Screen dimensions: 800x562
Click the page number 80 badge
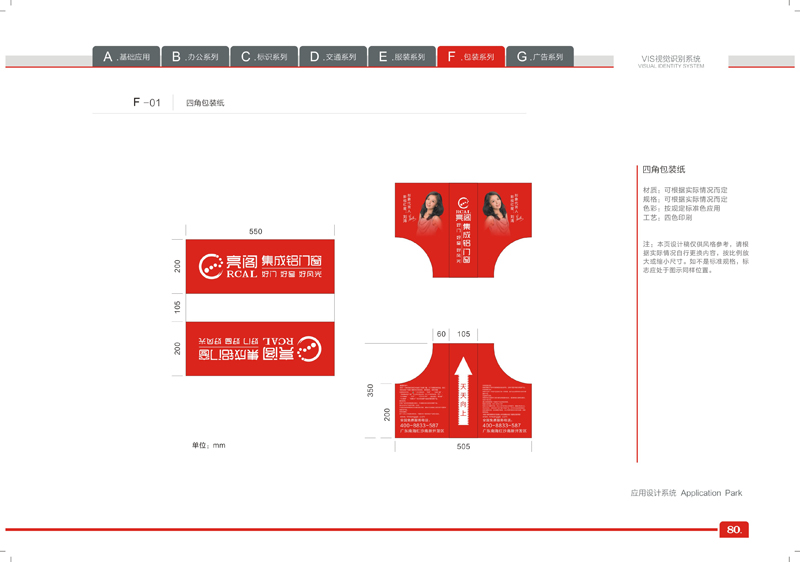[x=734, y=529]
